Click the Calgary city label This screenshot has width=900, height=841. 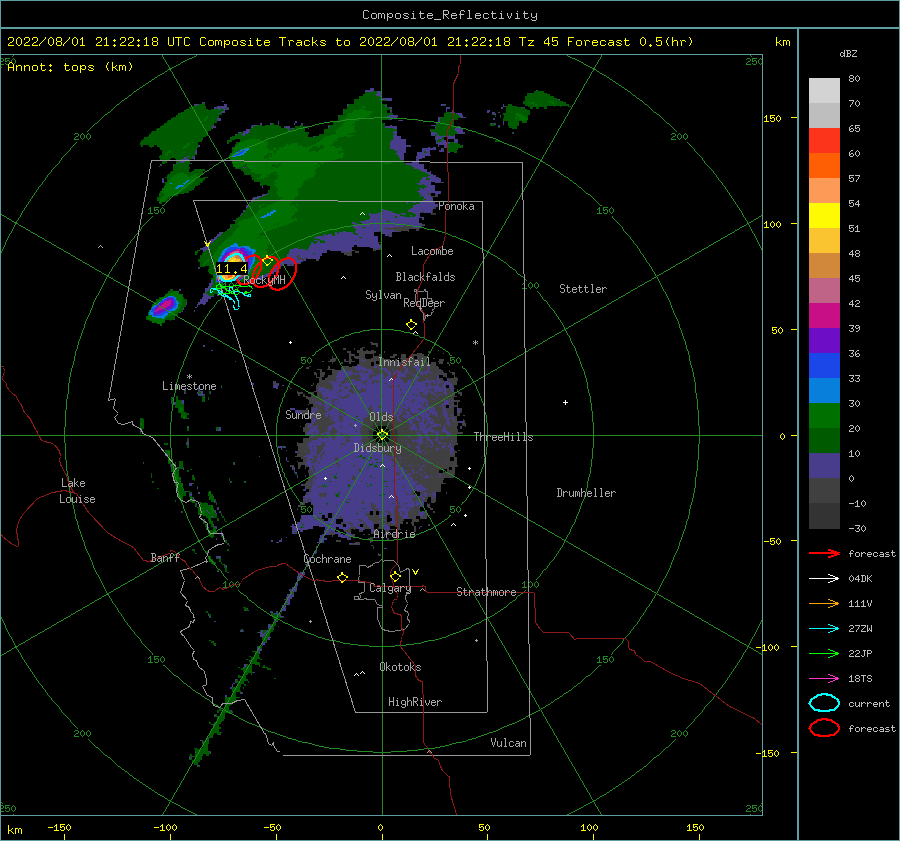(390, 588)
